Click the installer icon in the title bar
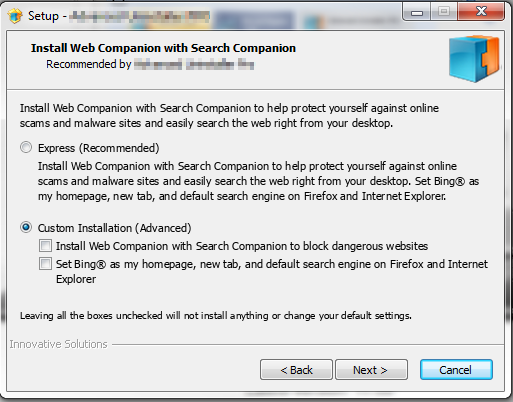 click(x=14, y=16)
